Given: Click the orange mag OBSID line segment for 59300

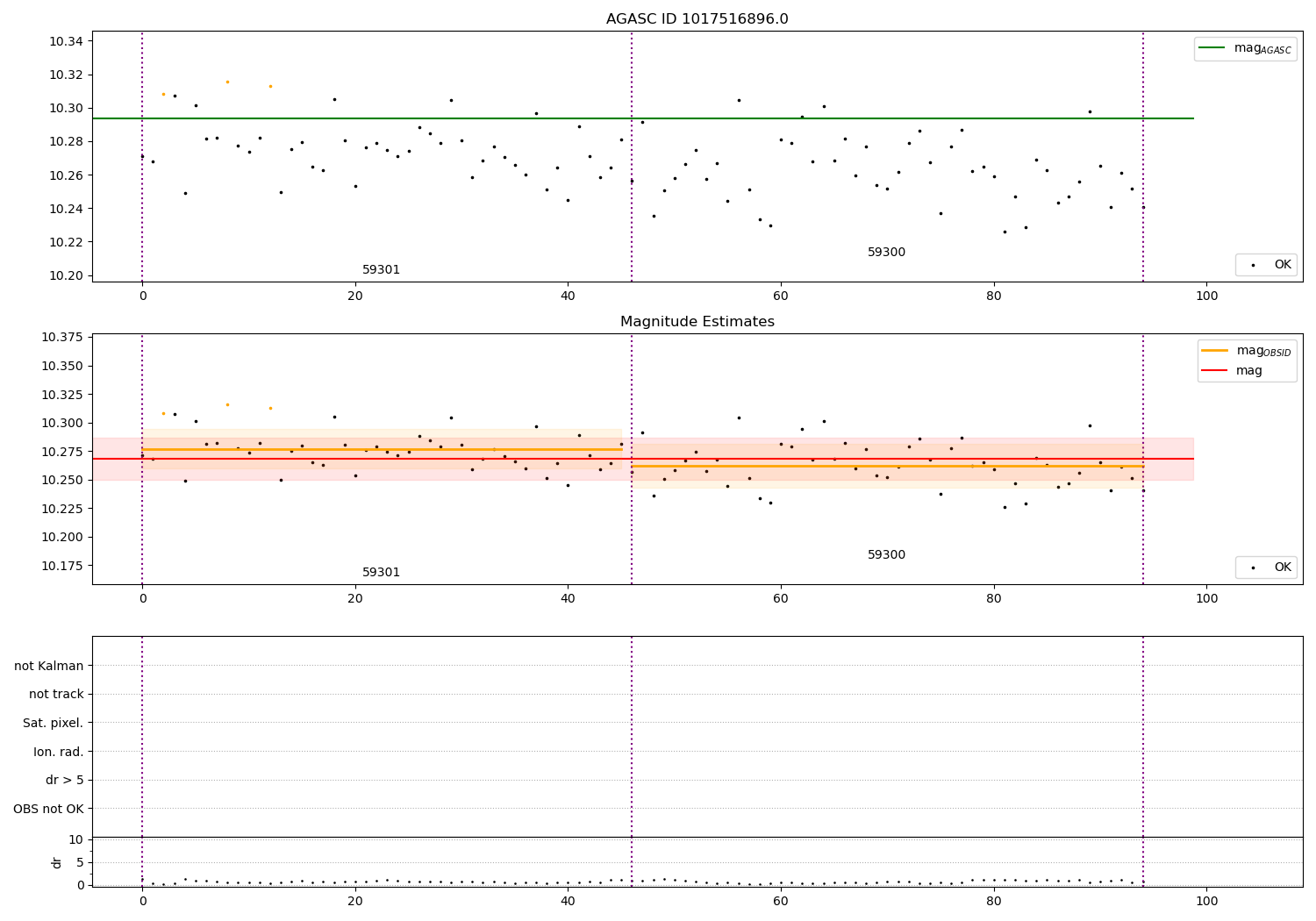Looking at the screenshot, I should (886, 466).
